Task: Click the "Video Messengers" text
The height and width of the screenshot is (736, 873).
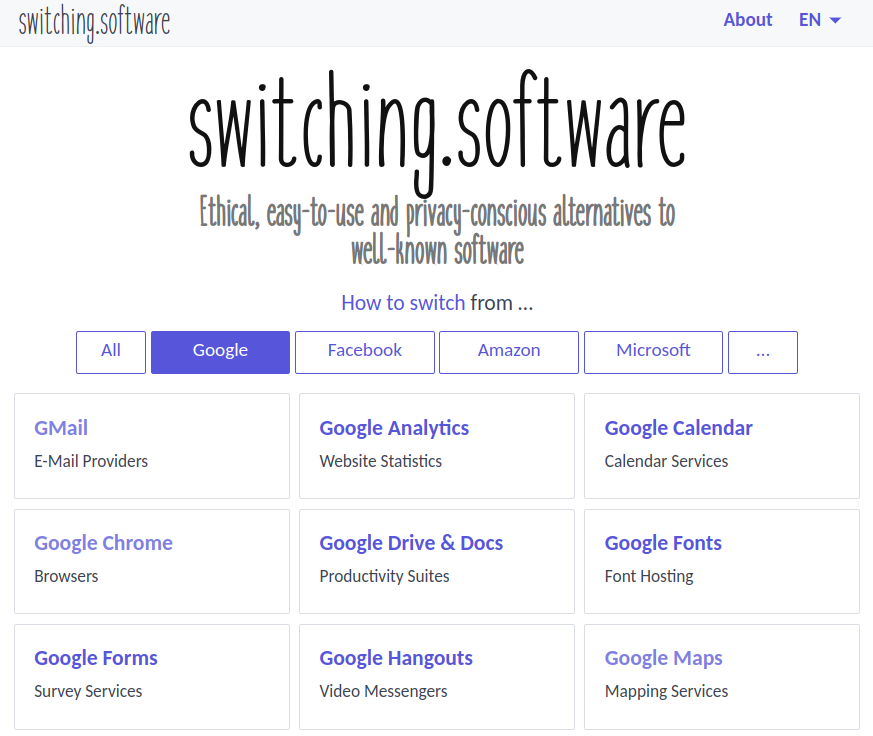Action: click(x=383, y=691)
